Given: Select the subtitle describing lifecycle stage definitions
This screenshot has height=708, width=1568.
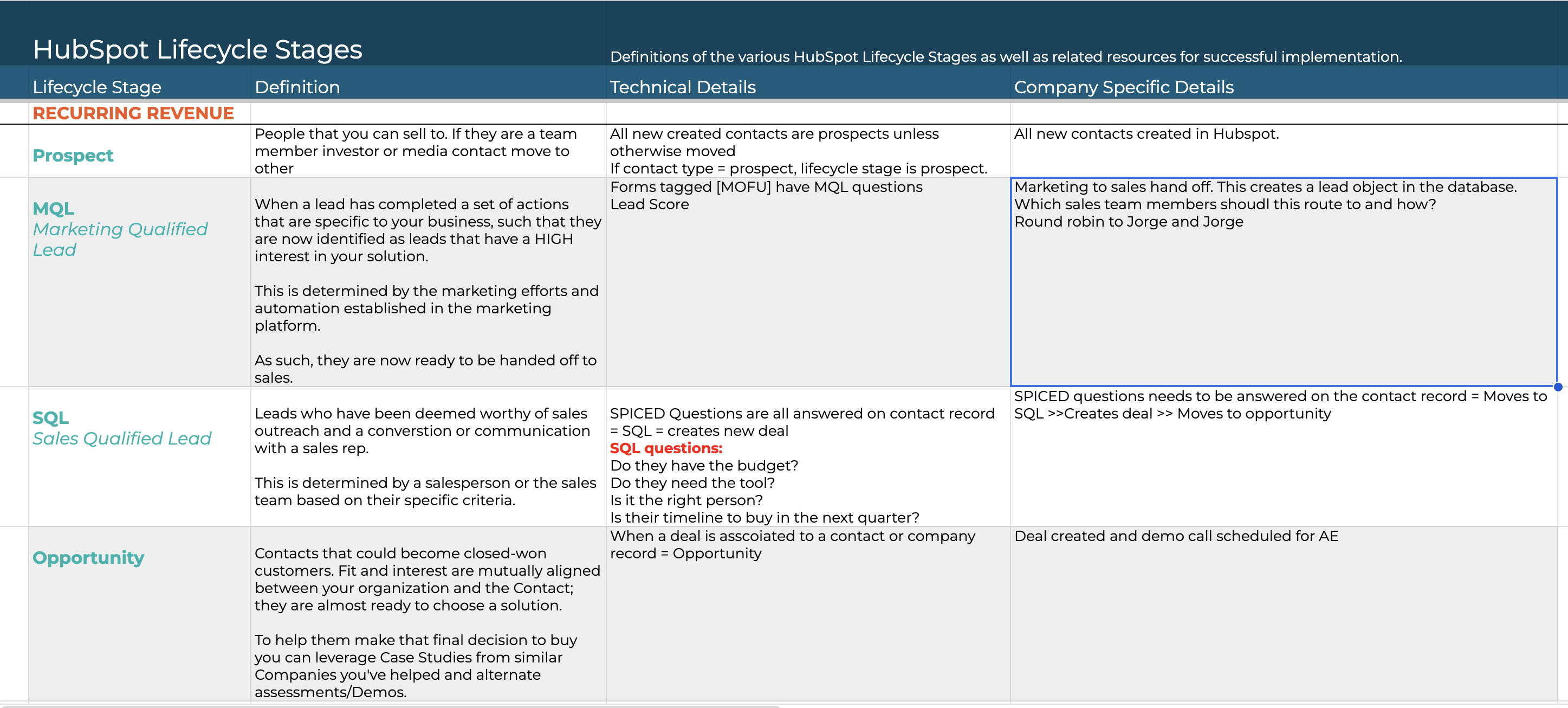Looking at the screenshot, I should click(1005, 57).
